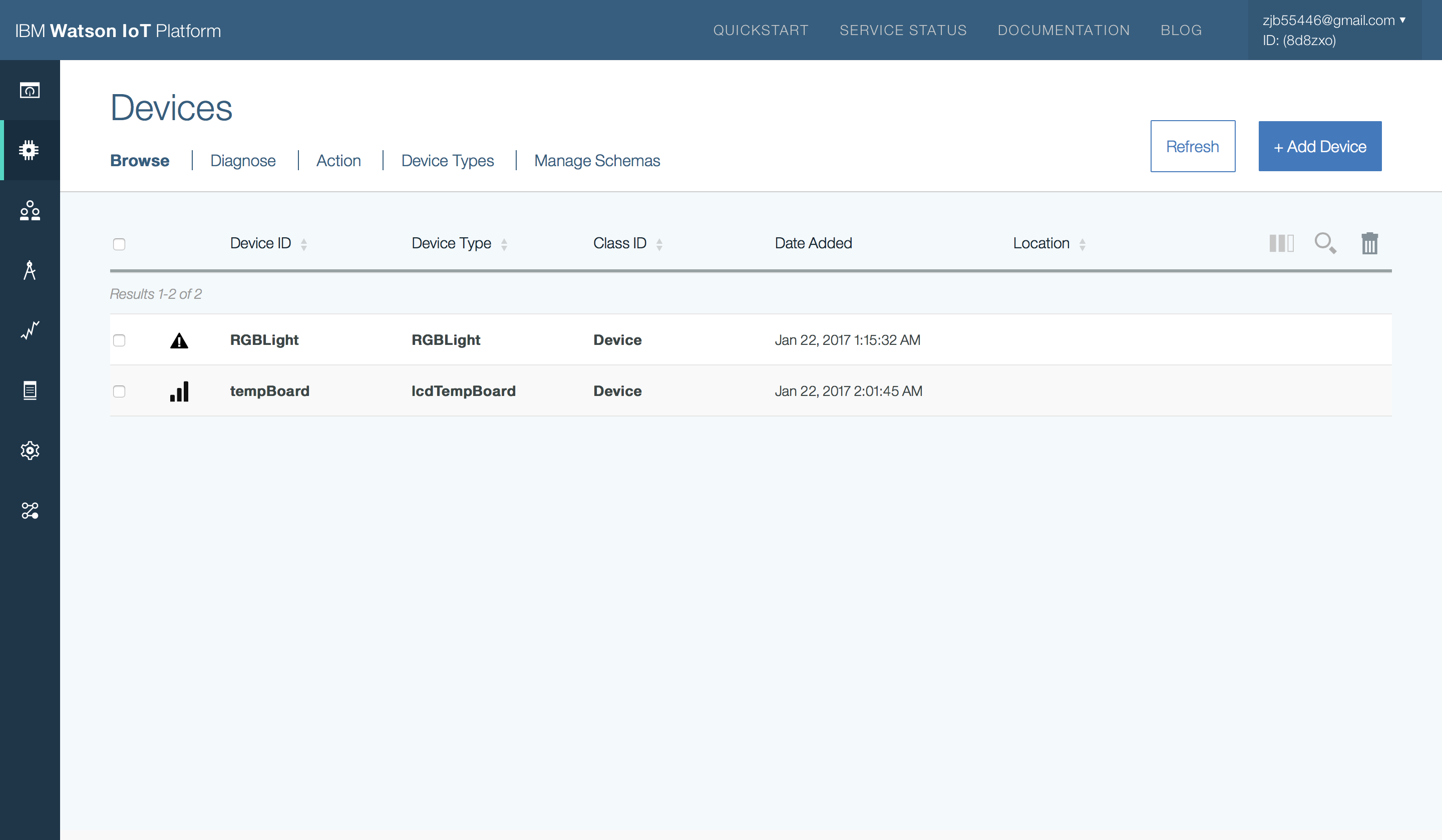Check the select-all devices checkbox
Screen dimensions: 1442x840
click(x=119, y=244)
